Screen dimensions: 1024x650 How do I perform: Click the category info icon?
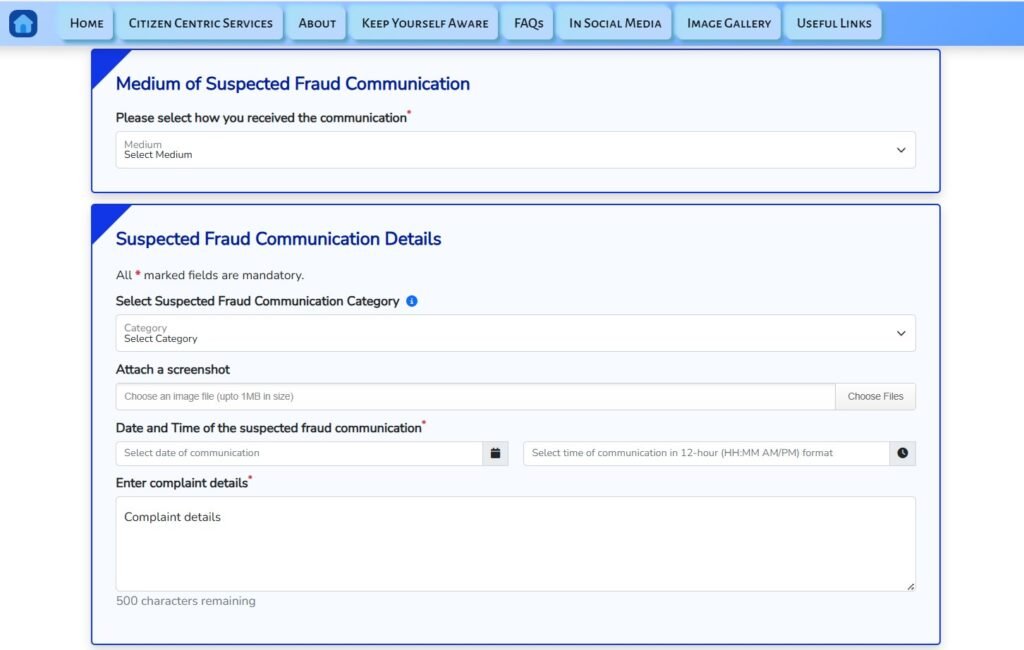tap(412, 301)
